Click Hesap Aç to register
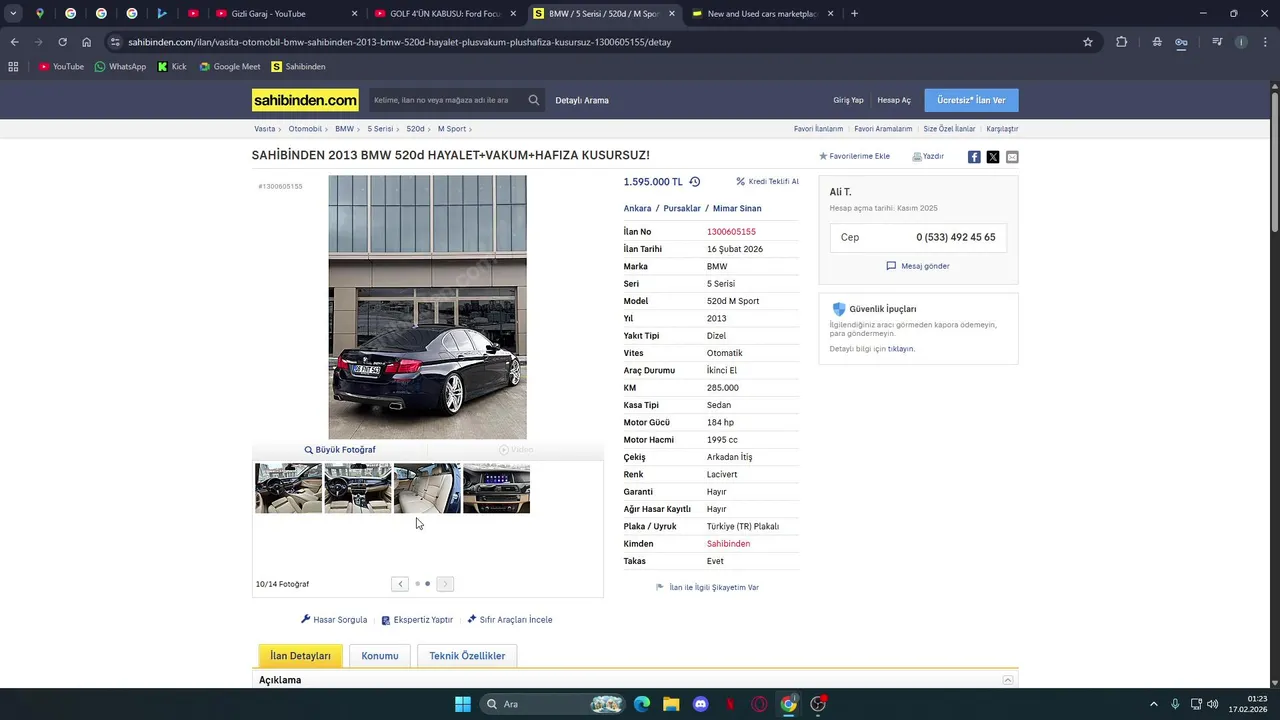This screenshot has height=720, width=1280. [894, 100]
